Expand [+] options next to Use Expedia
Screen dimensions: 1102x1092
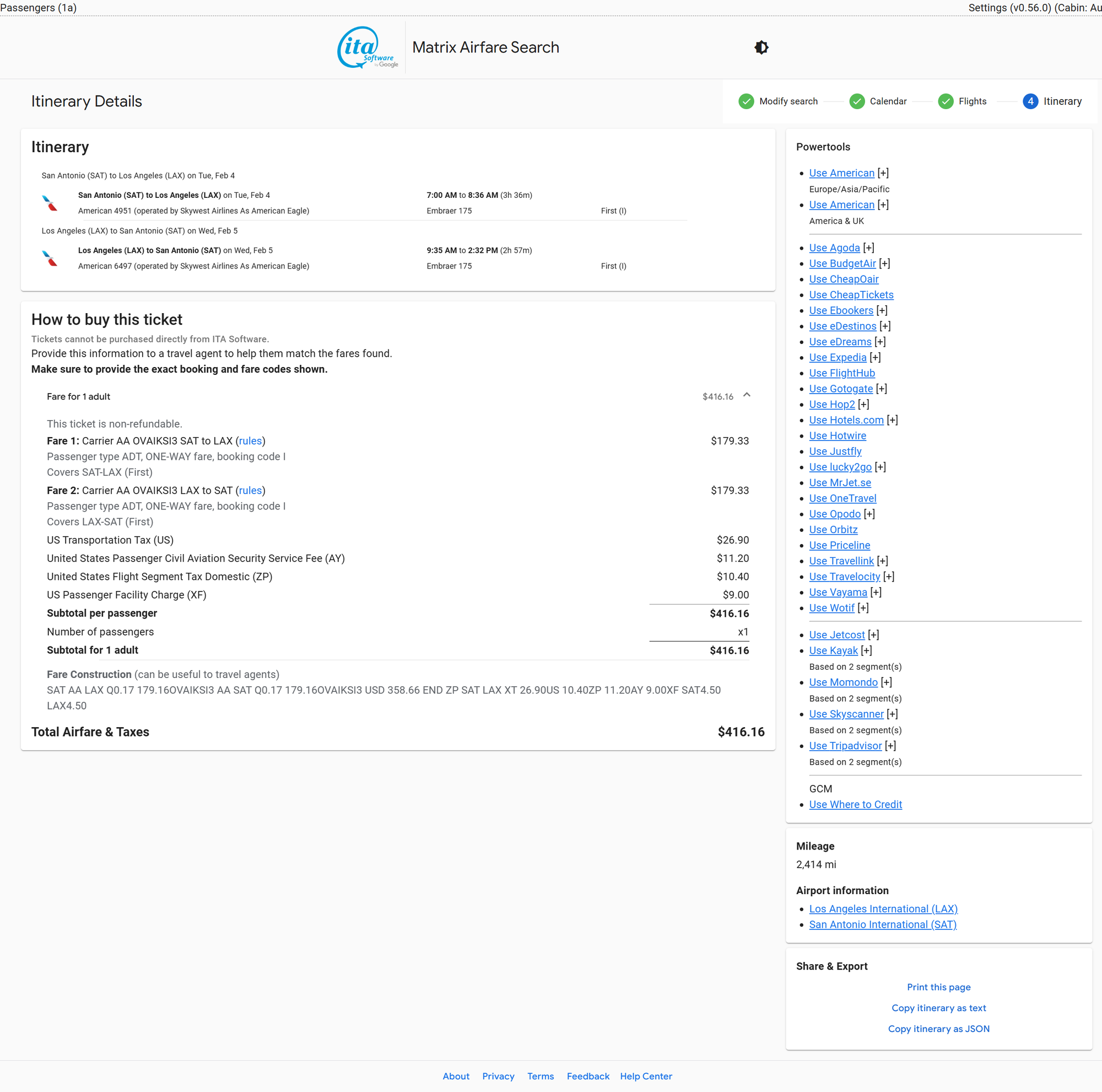[875, 357]
